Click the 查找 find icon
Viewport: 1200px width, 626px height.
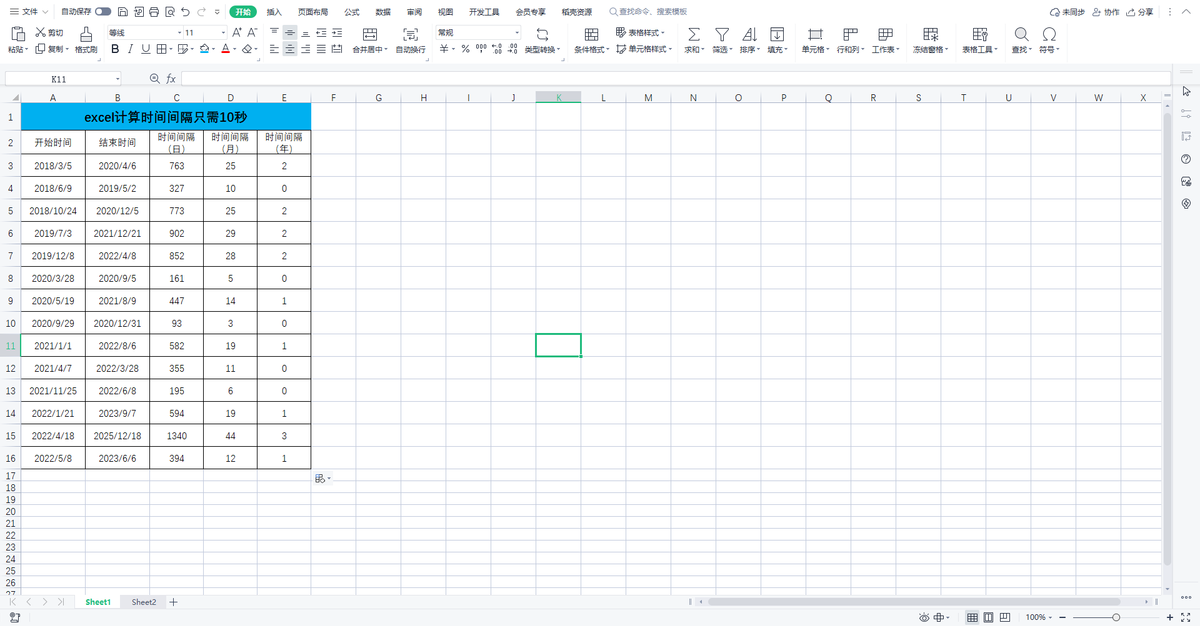tap(1021, 34)
